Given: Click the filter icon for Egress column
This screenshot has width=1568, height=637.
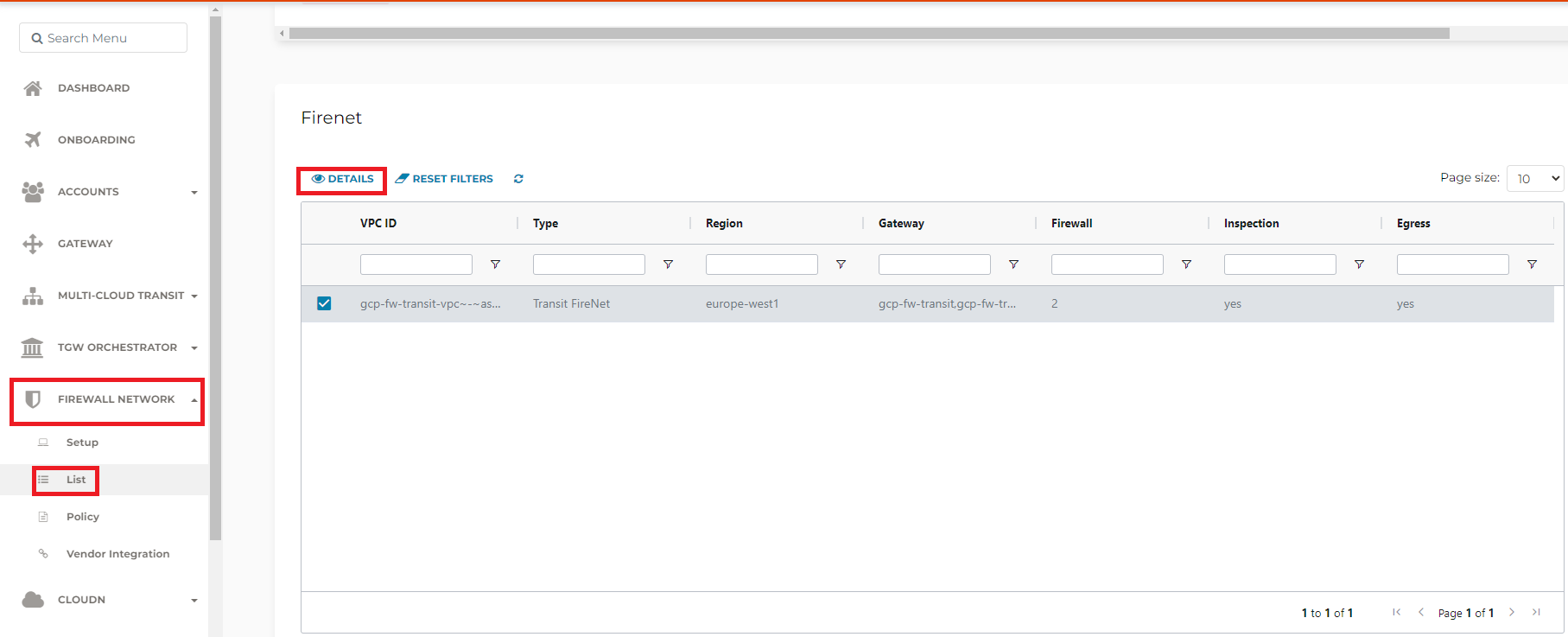Looking at the screenshot, I should [x=1532, y=264].
